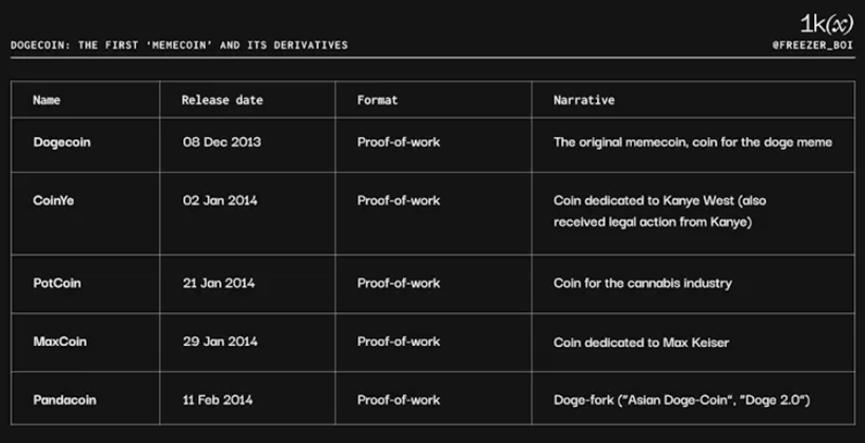Select the Dogecoin name cell

(x=61, y=142)
